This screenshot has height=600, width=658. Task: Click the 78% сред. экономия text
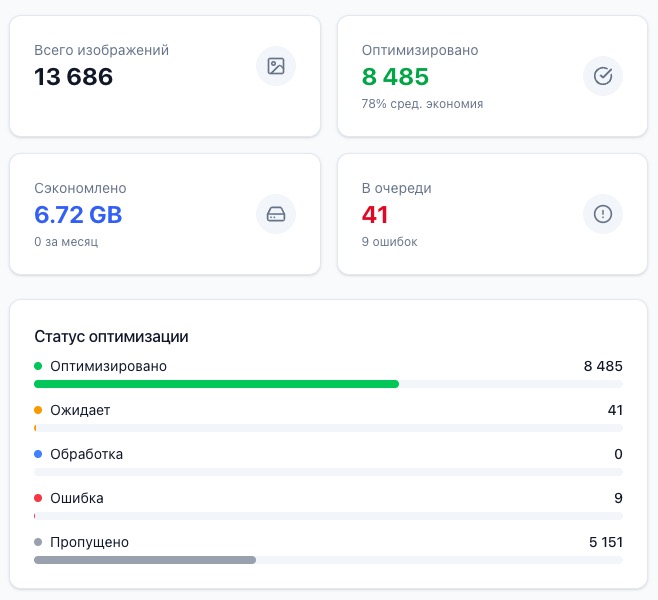[422, 104]
